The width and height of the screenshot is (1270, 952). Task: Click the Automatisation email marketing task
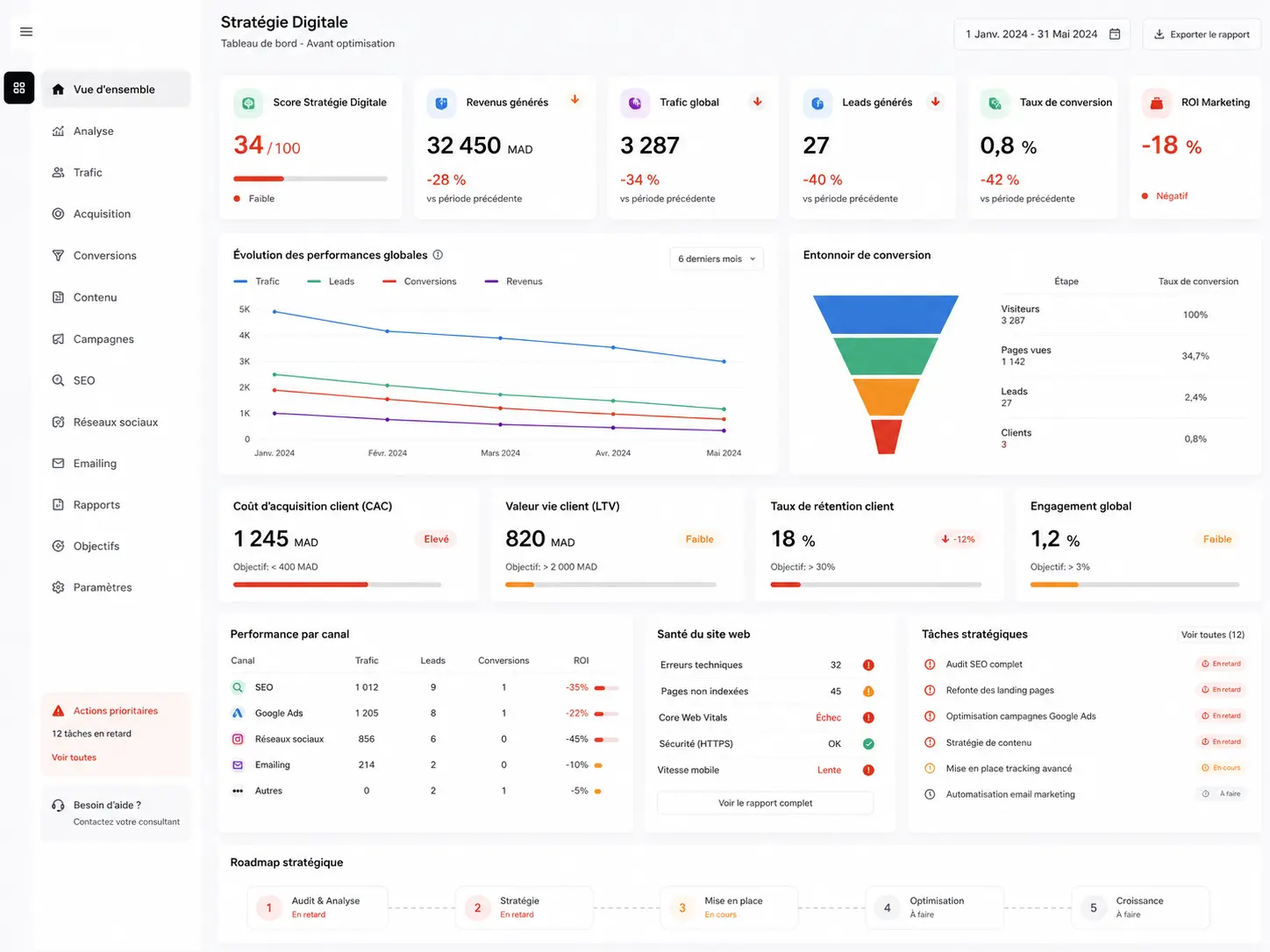[1010, 794]
